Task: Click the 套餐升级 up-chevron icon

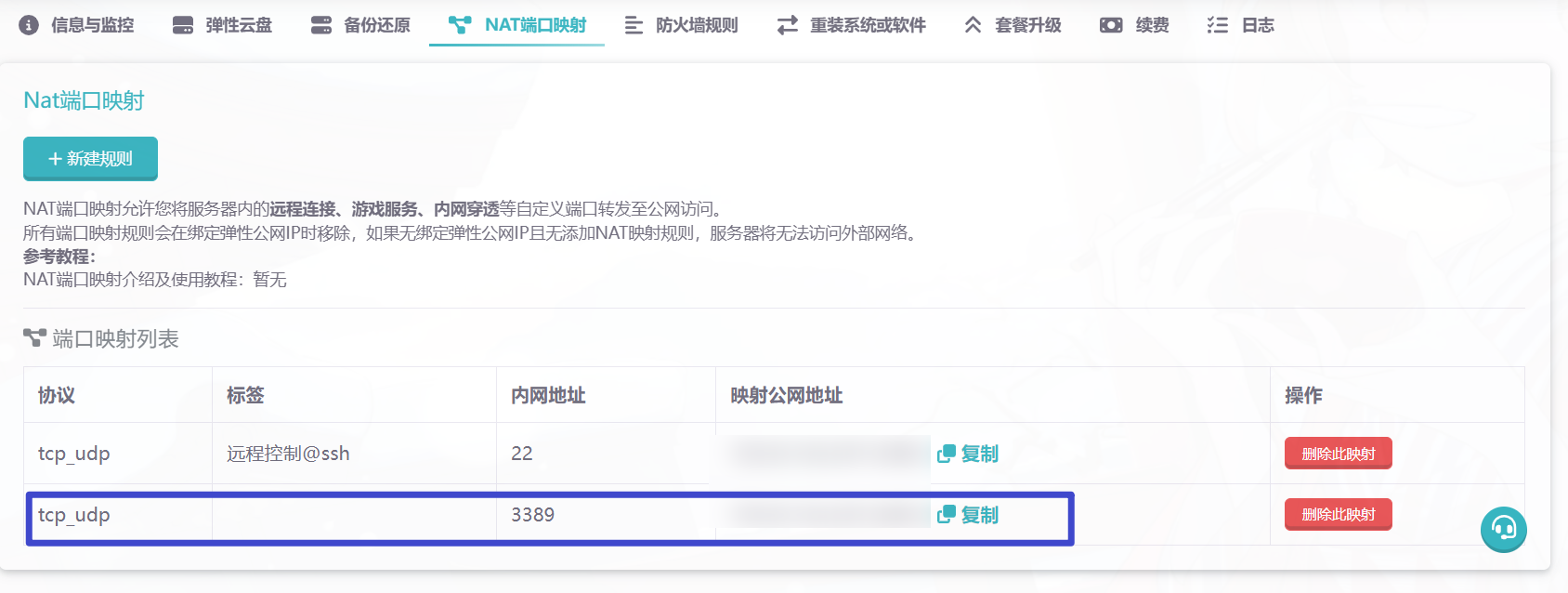Action: tap(973, 25)
